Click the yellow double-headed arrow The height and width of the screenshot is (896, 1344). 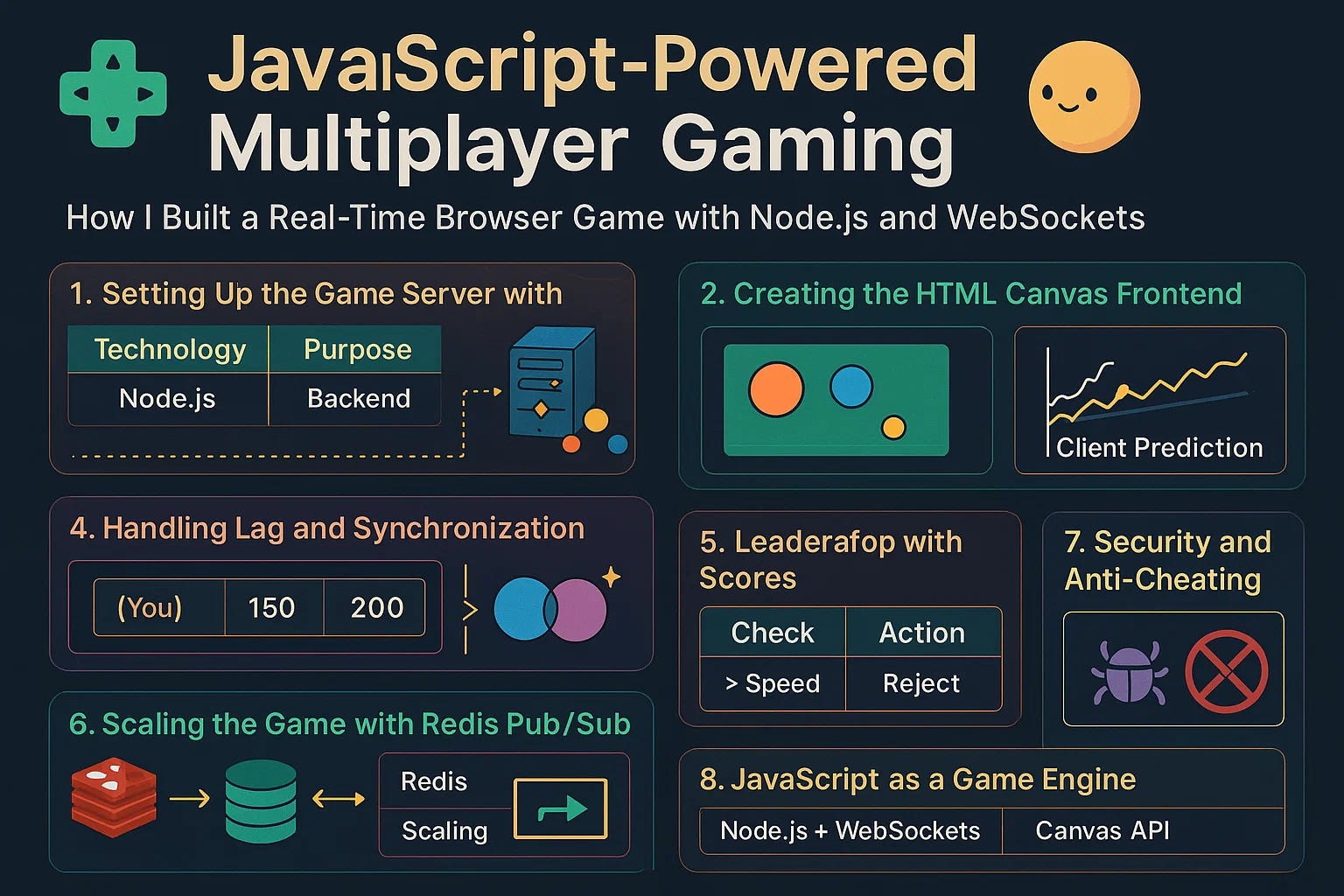click(339, 798)
